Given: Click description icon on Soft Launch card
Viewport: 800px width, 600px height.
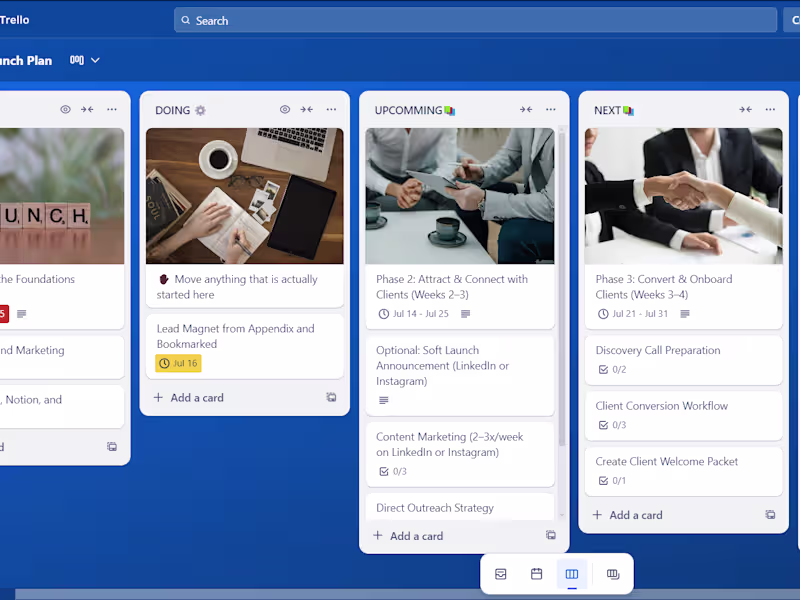Looking at the screenshot, I should point(384,400).
